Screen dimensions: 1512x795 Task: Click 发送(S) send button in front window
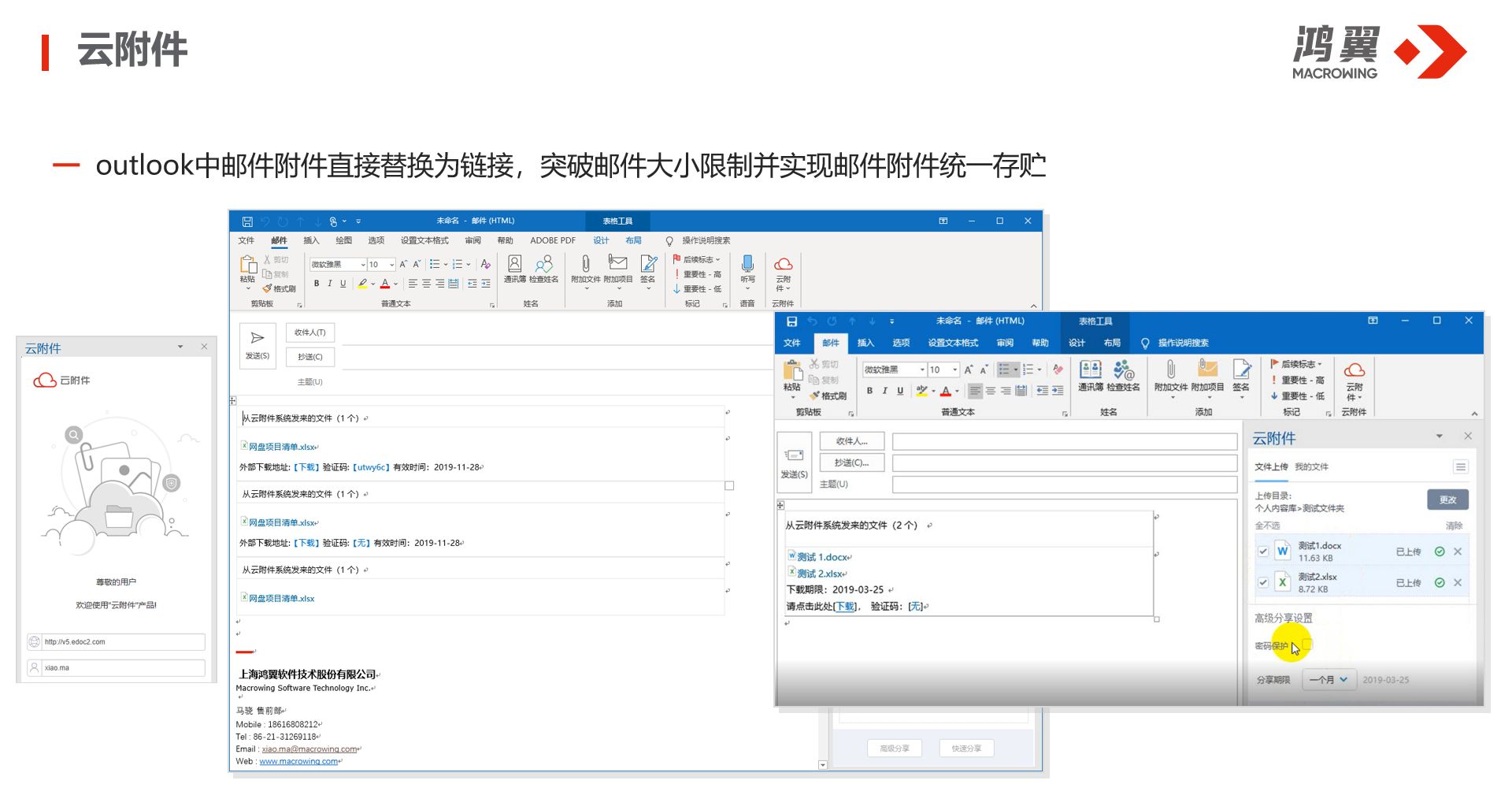tap(794, 463)
